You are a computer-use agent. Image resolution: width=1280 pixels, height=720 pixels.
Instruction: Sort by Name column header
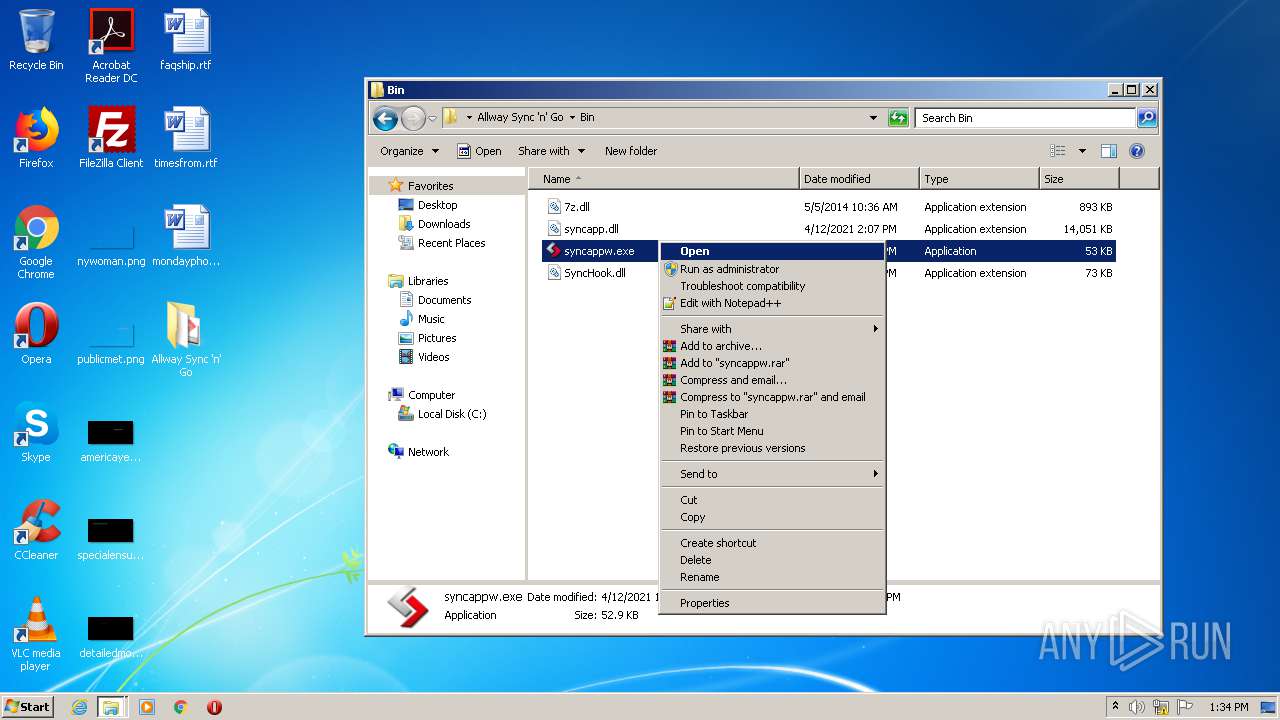pos(666,179)
